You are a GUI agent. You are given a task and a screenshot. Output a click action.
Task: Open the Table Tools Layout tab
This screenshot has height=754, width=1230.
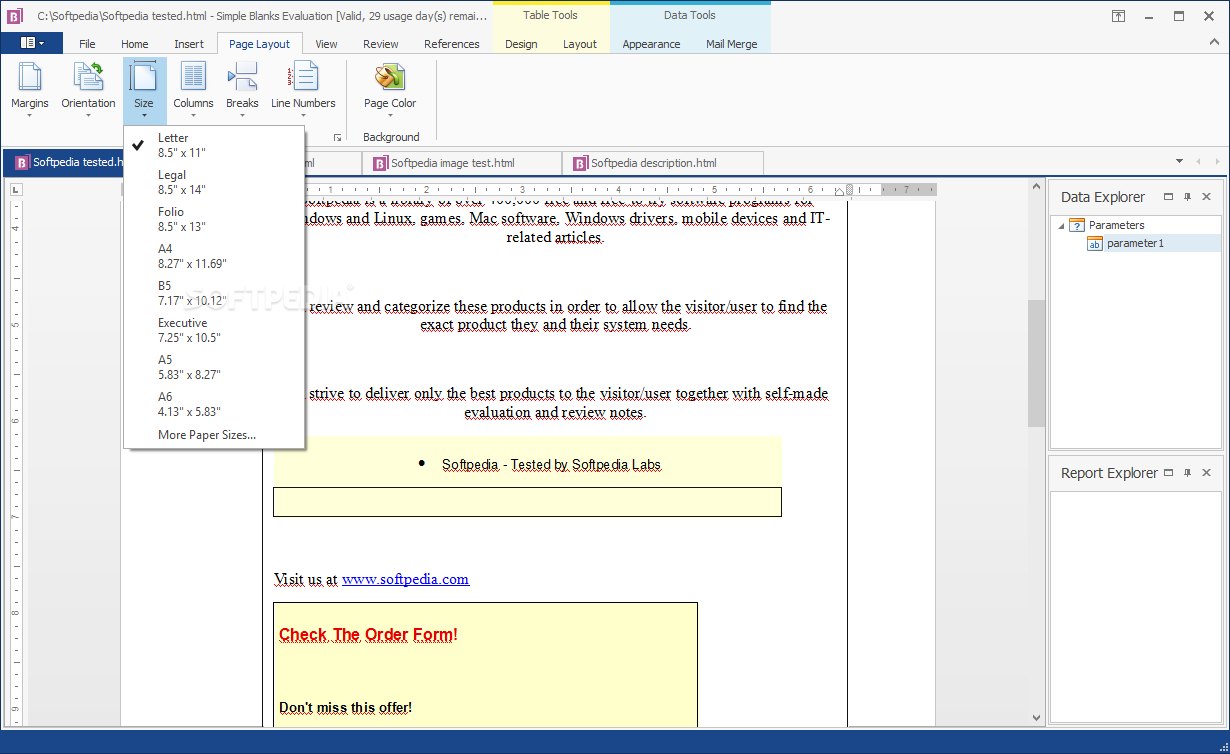click(x=580, y=44)
